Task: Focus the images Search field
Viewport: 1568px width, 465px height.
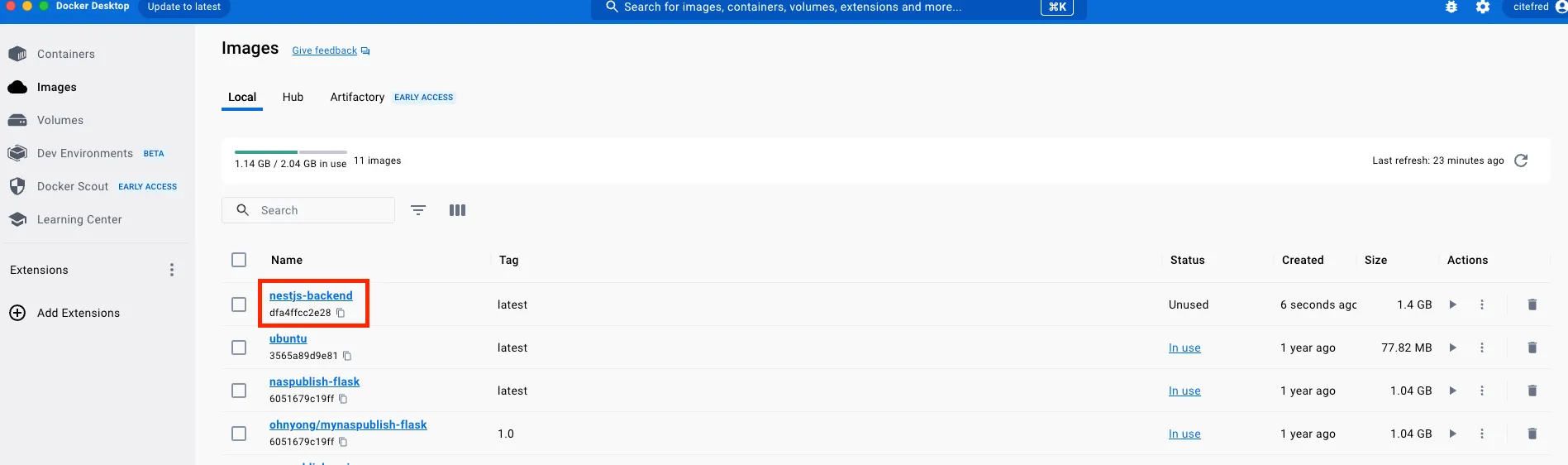Action: coord(308,210)
